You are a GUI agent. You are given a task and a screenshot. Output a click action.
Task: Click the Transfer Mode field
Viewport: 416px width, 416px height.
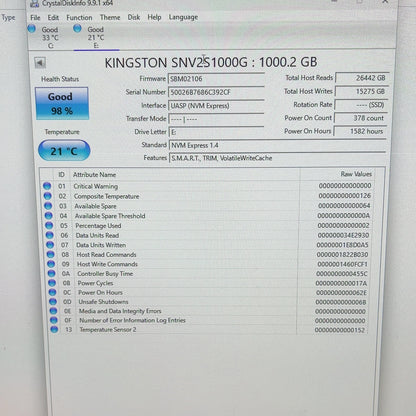point(216,119)
